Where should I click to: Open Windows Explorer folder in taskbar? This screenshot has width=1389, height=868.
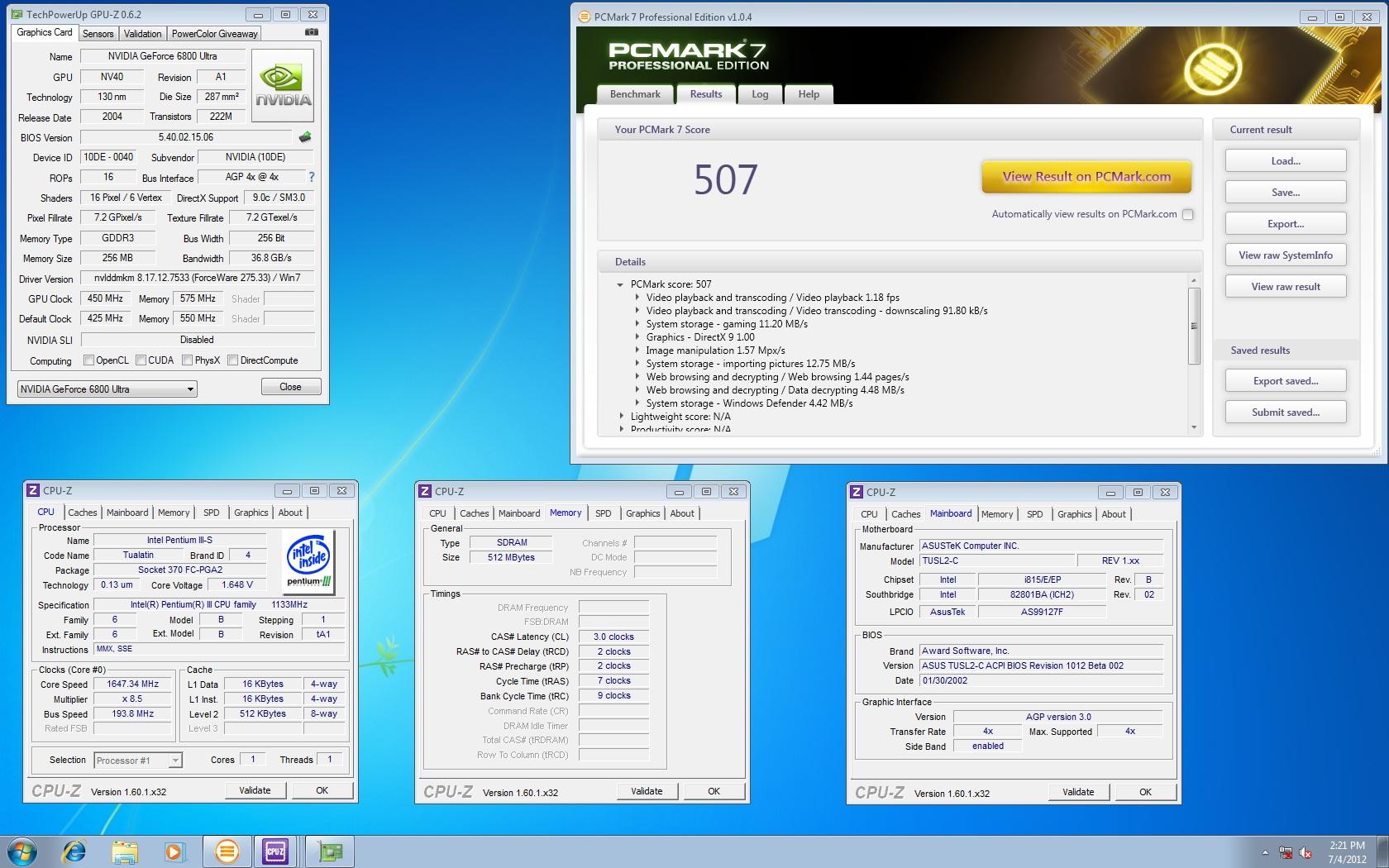pos(125,851)
